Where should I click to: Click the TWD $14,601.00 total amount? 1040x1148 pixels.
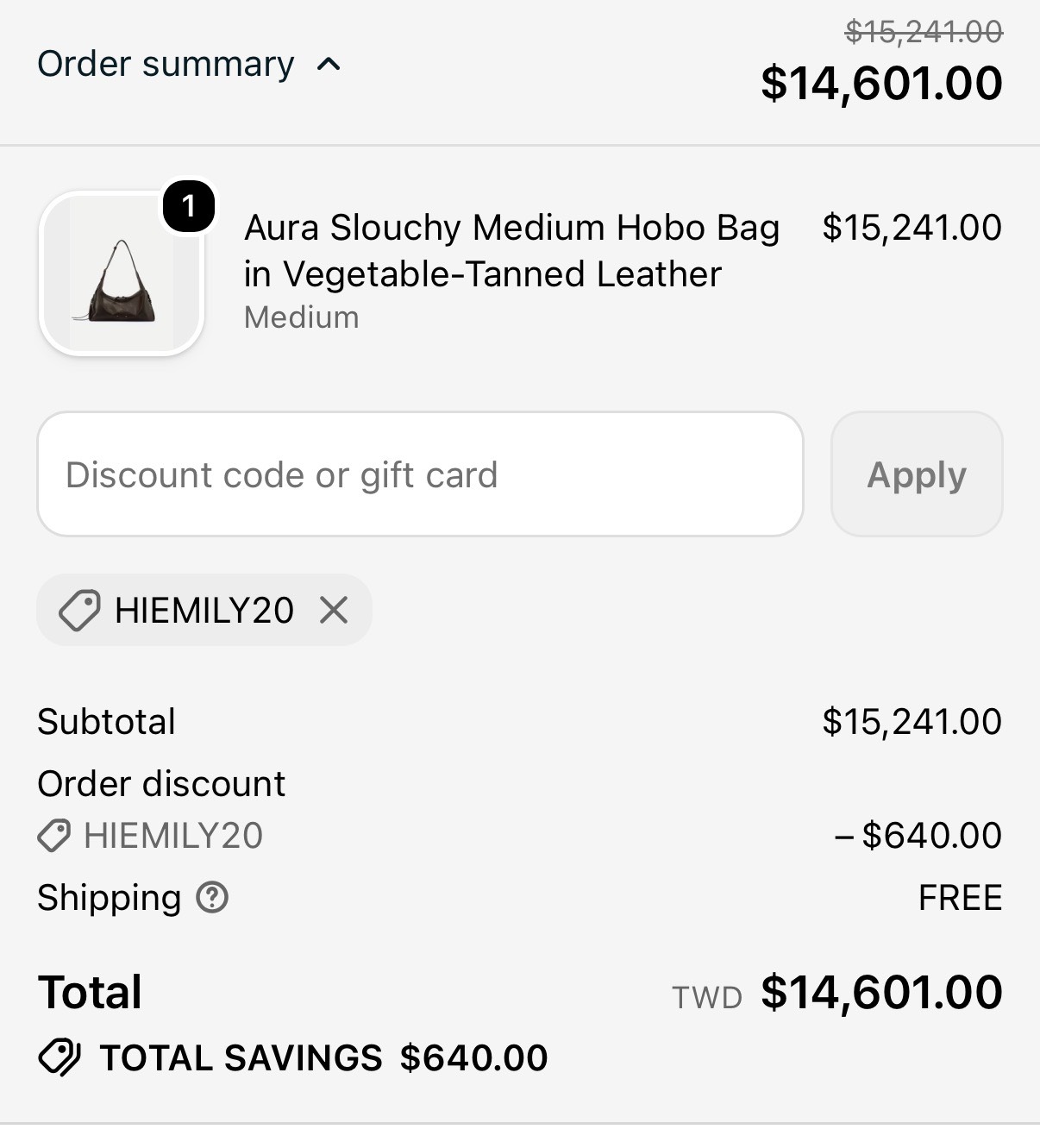pos(837,993)
